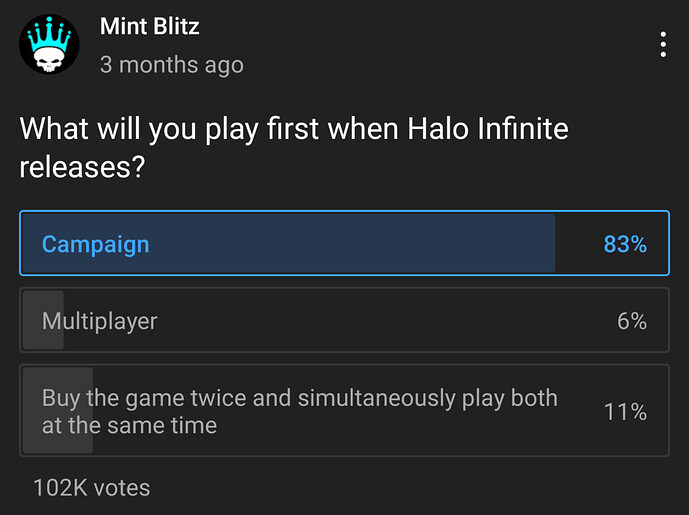Click the word 'Campaign' label
The height and width of the screenshot is (515, 689).
click(95, 244)
